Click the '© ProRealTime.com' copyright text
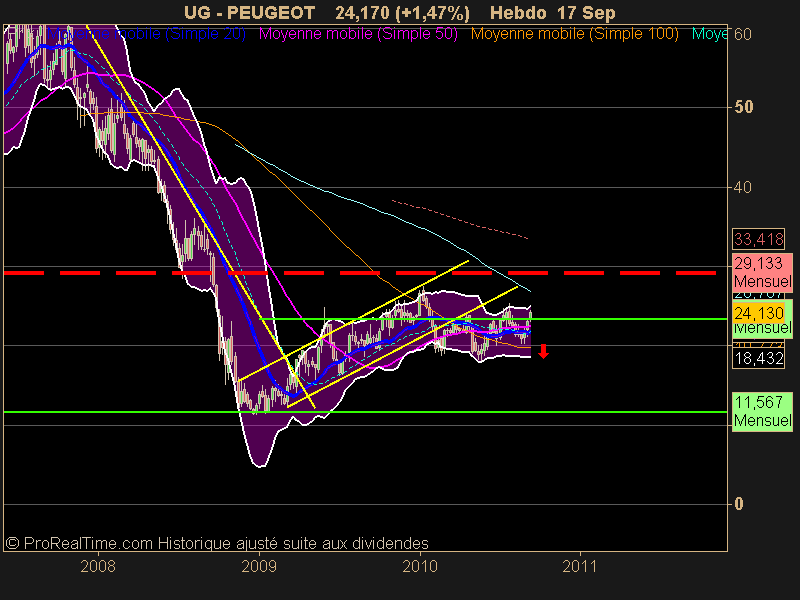Viewport: 800px width, 600px height. point(79,543)
